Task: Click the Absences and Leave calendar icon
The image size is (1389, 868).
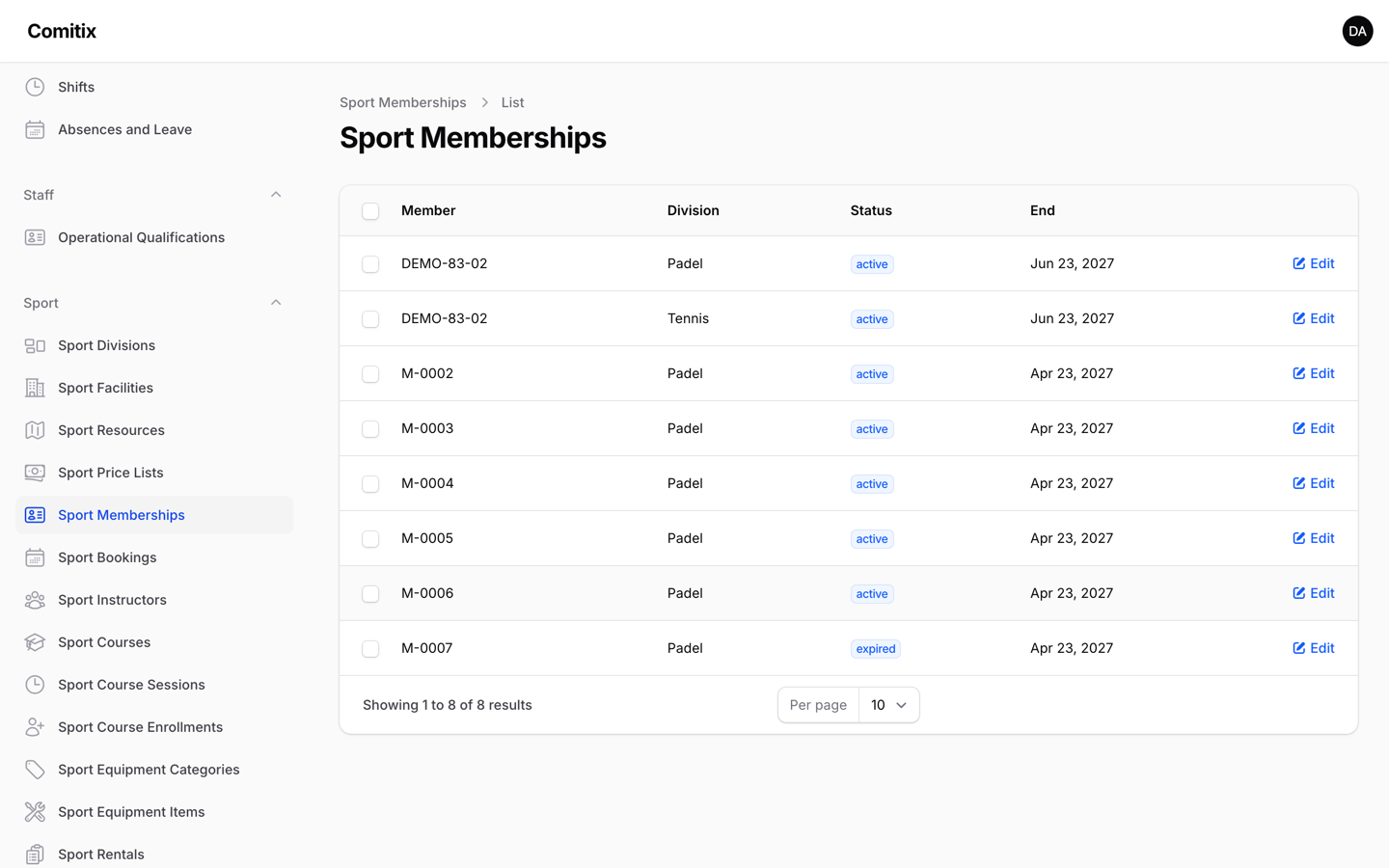Action: click(35, 129)
